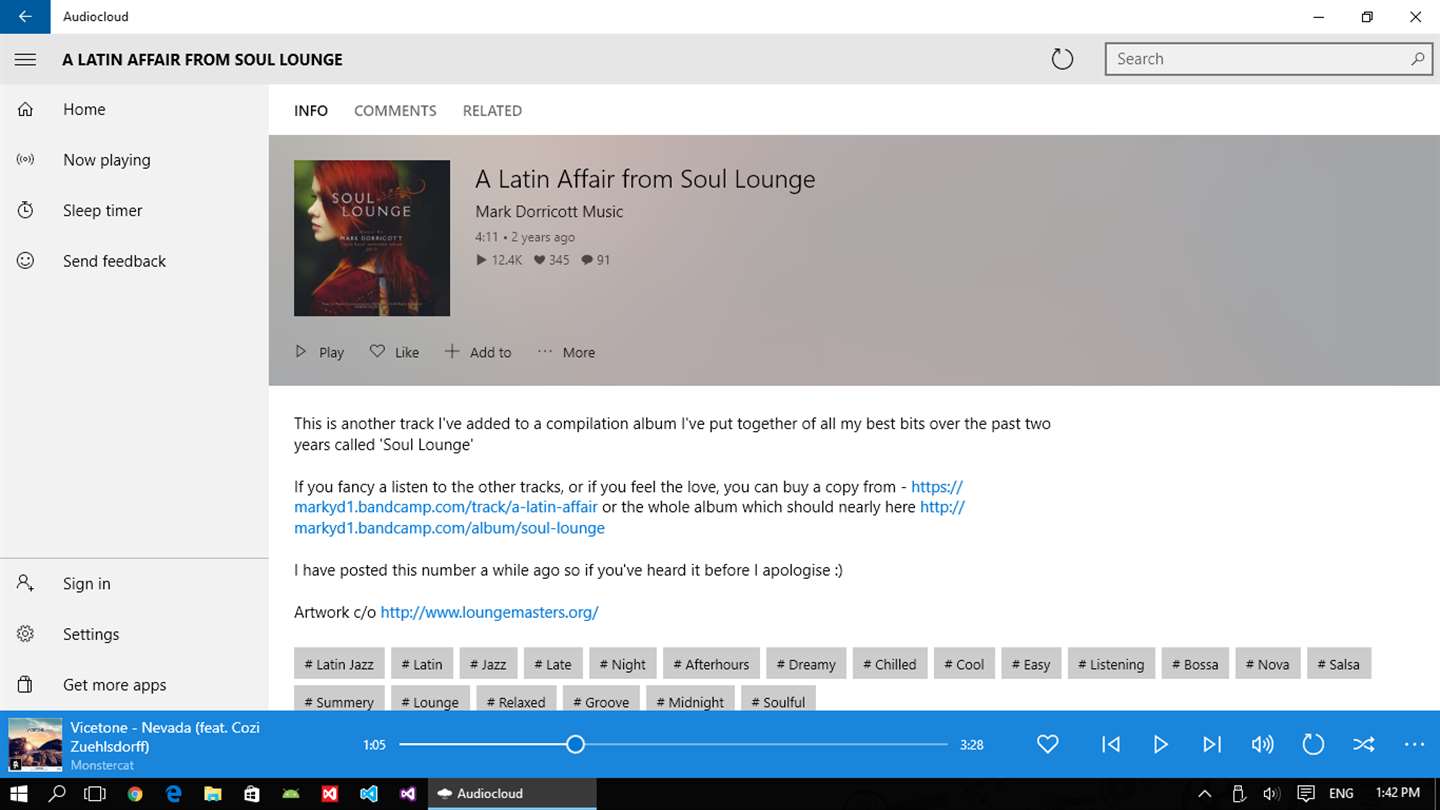The height and width of the screenshot is (810, 1440).
Task: Open the loungemasters.org artwork link
Action: point(489,612)
